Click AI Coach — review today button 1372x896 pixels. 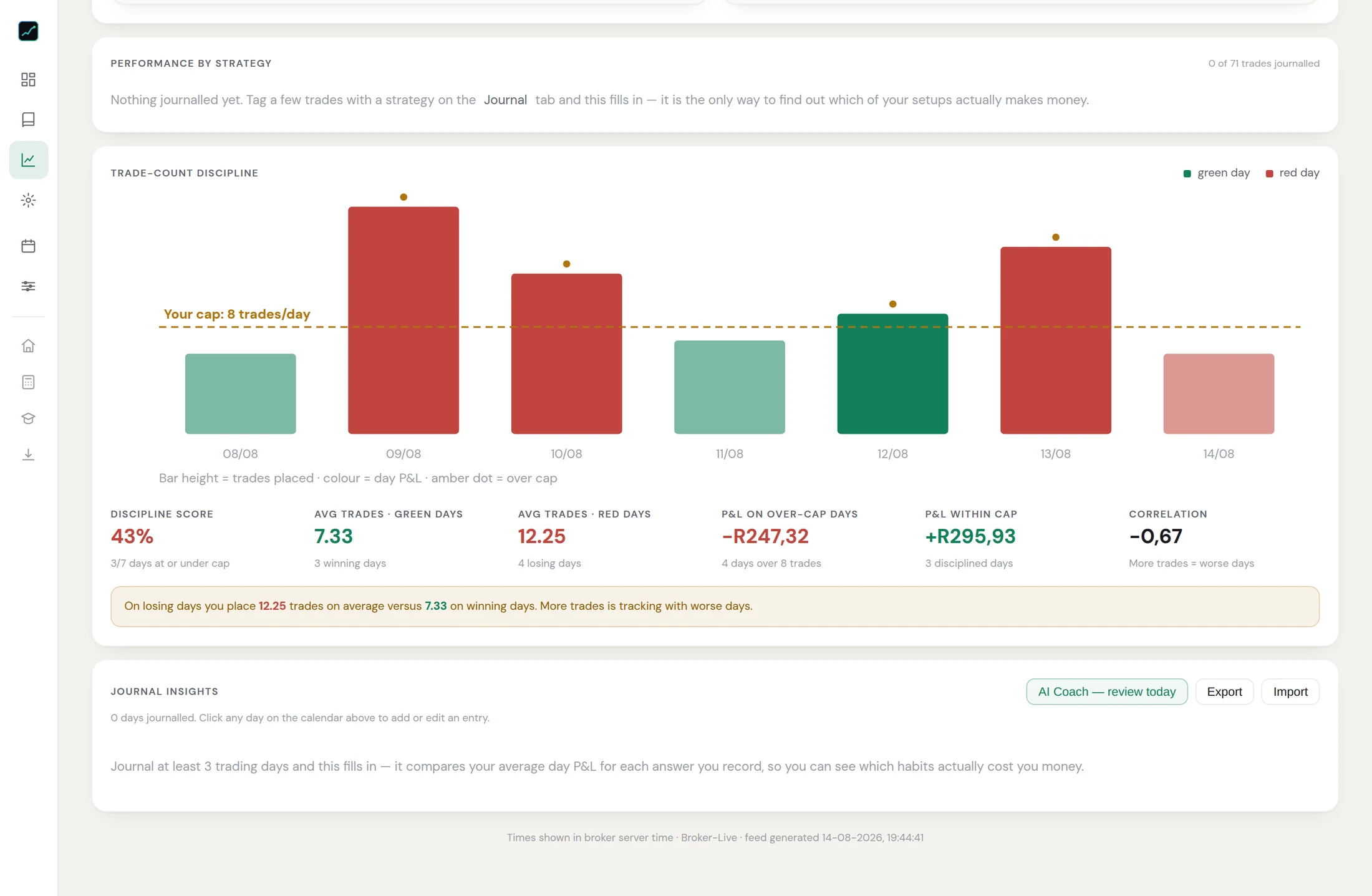1106,691
